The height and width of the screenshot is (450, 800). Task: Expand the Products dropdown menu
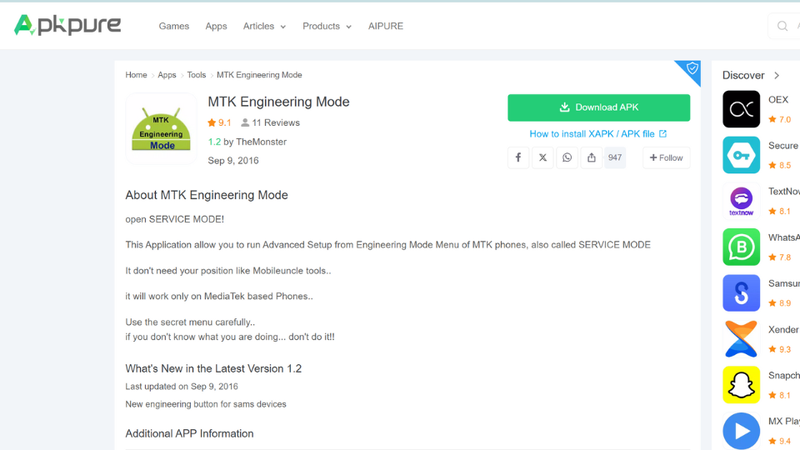tap(327, 26)
